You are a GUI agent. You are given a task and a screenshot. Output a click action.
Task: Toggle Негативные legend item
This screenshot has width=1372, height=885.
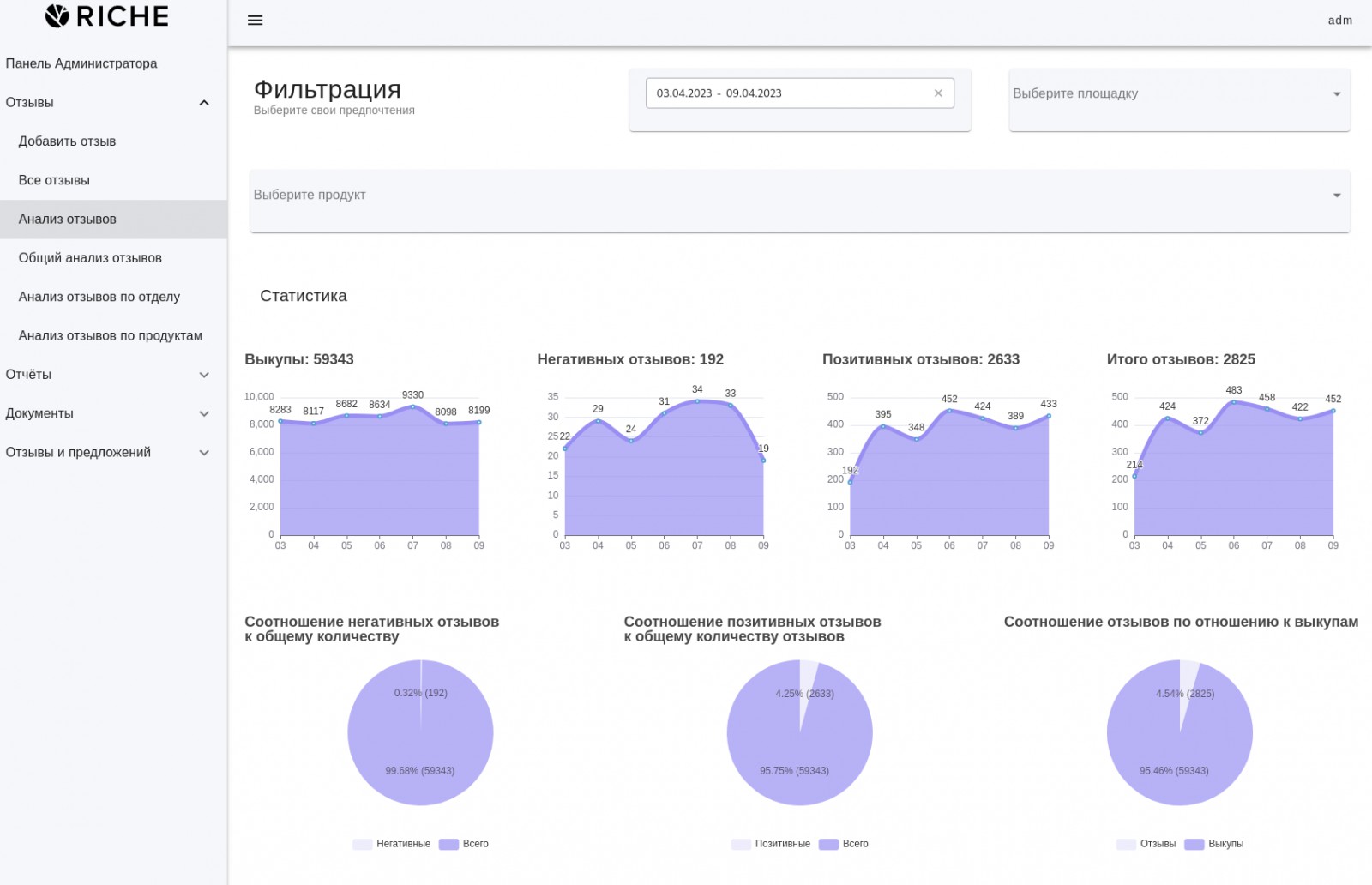pyautogui.click(x=392, y=844)
